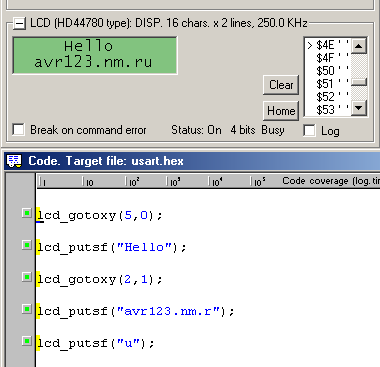This screenshot has width=380, height=367.
Task: Click the Busy status text
Action: point(273,130)
